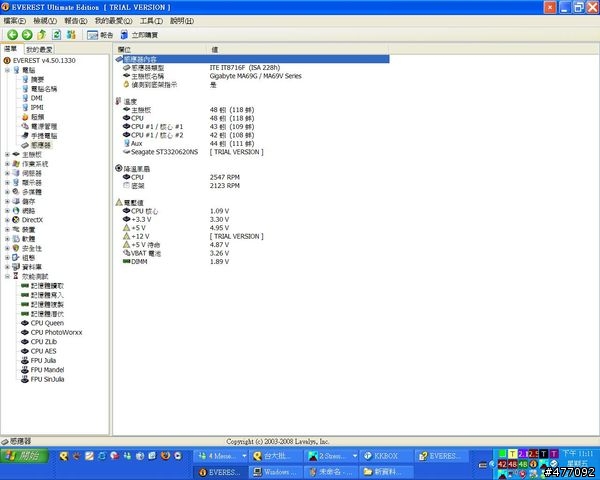Image resolution: width=600 pixels, height=480 pixels.
Task: Refresh the page using the toolbar refresh icon
Action: coord(57,35)
